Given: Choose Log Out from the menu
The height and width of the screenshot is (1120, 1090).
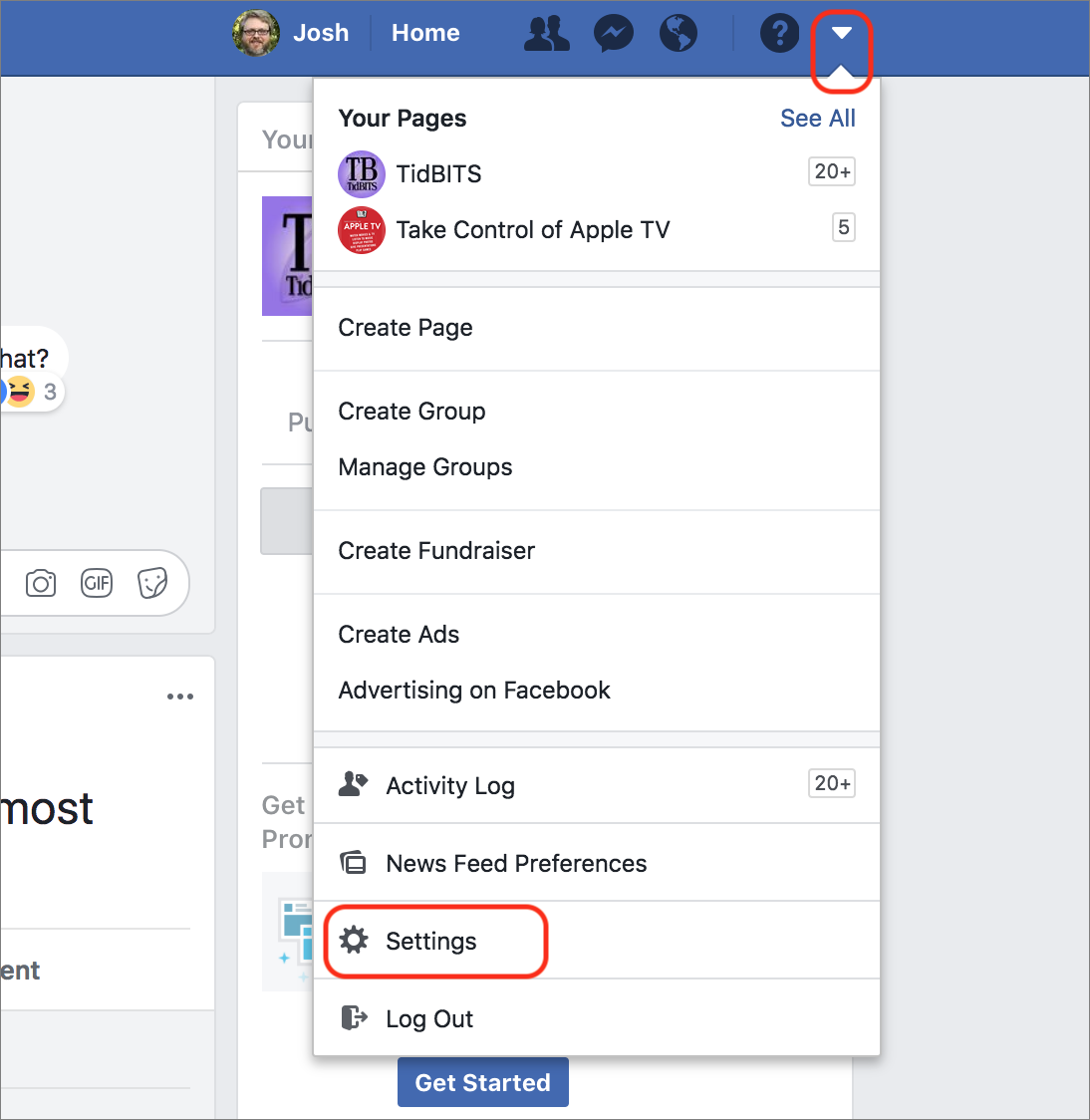Looking at the screenshot, I should click(x=597, y=1018).
